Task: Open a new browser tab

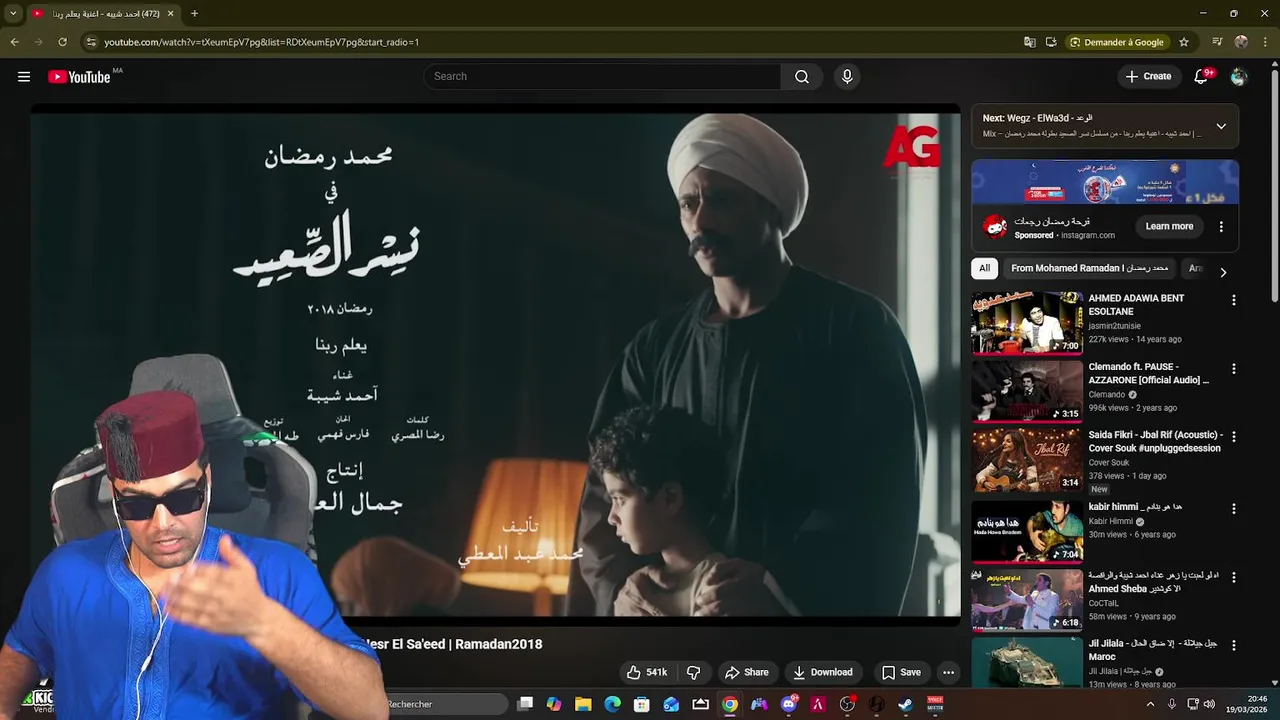Action: click(194, 14)
